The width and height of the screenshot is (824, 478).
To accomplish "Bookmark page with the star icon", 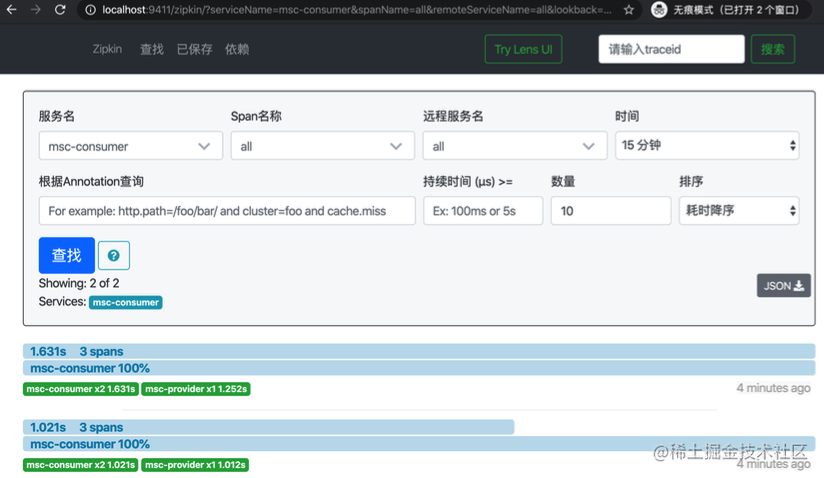I will [x=629, y=10].
